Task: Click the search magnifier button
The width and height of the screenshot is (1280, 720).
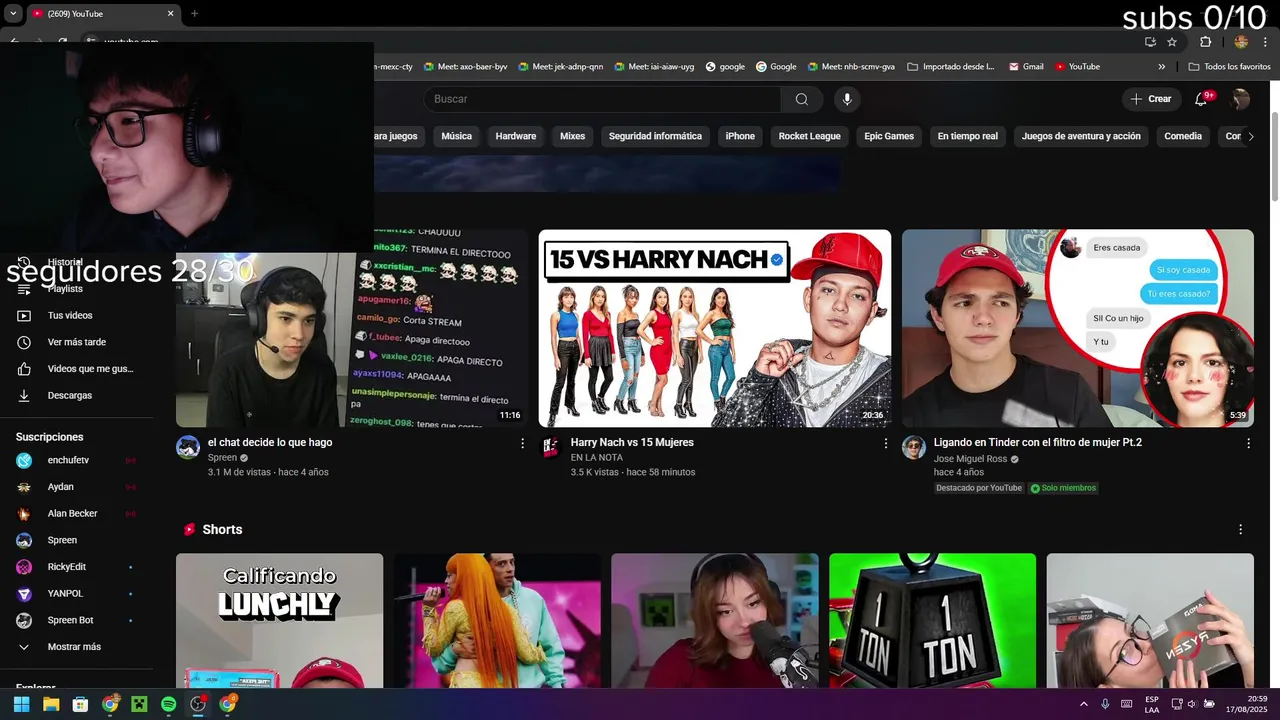Action: tap(802, 99)
